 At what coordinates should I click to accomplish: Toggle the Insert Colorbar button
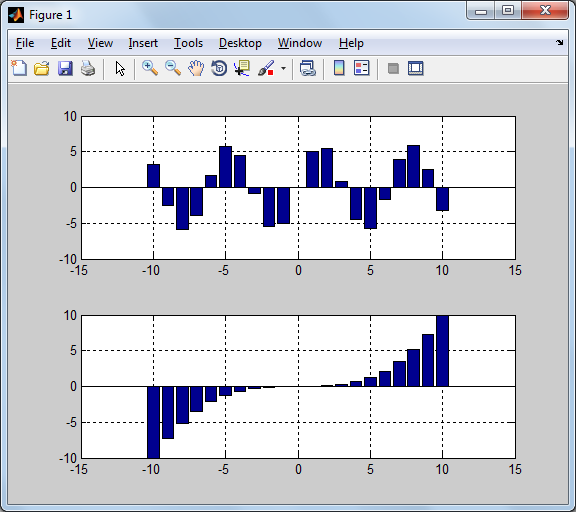[339, 68]
